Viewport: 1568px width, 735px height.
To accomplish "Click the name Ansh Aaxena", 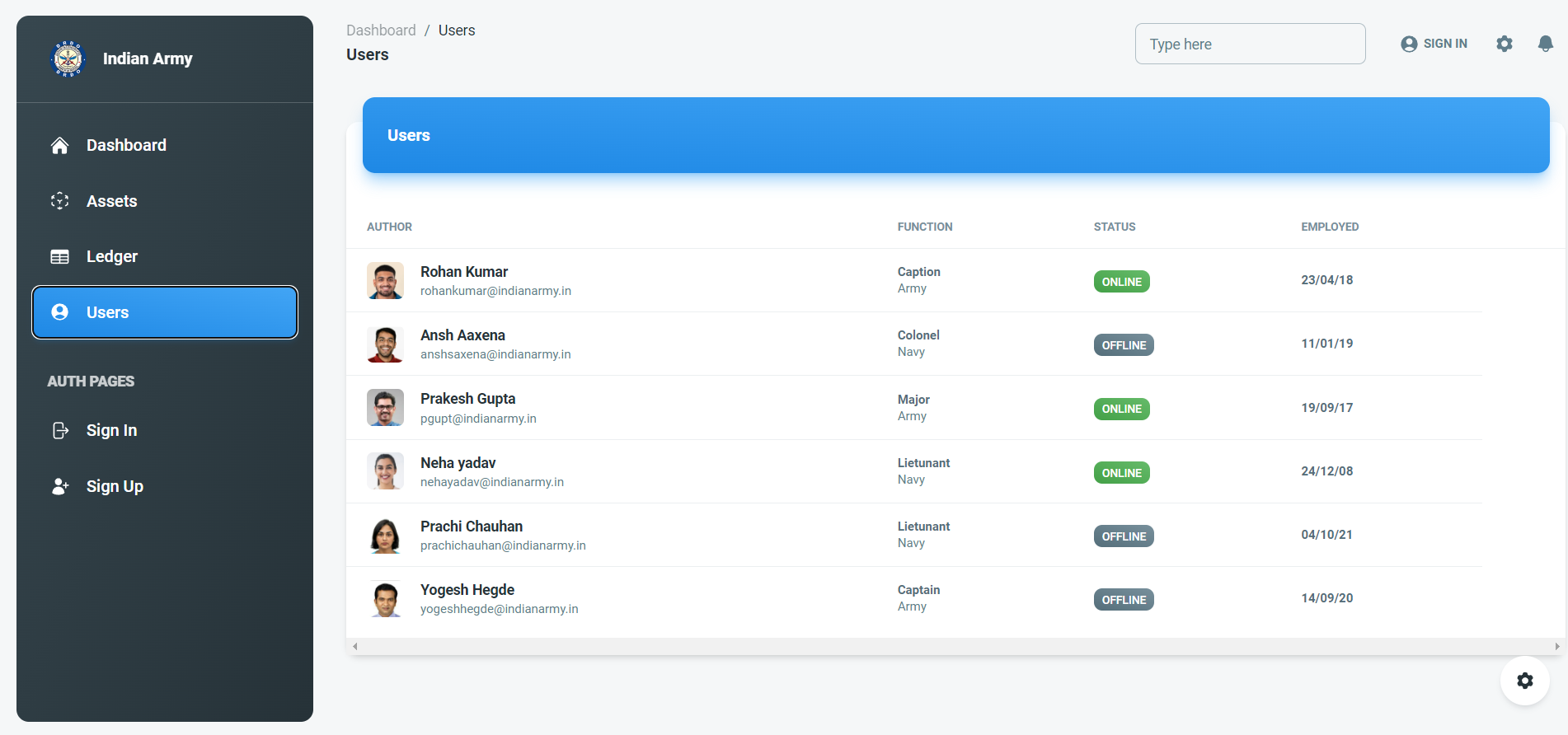I will [x=462, y=335].
